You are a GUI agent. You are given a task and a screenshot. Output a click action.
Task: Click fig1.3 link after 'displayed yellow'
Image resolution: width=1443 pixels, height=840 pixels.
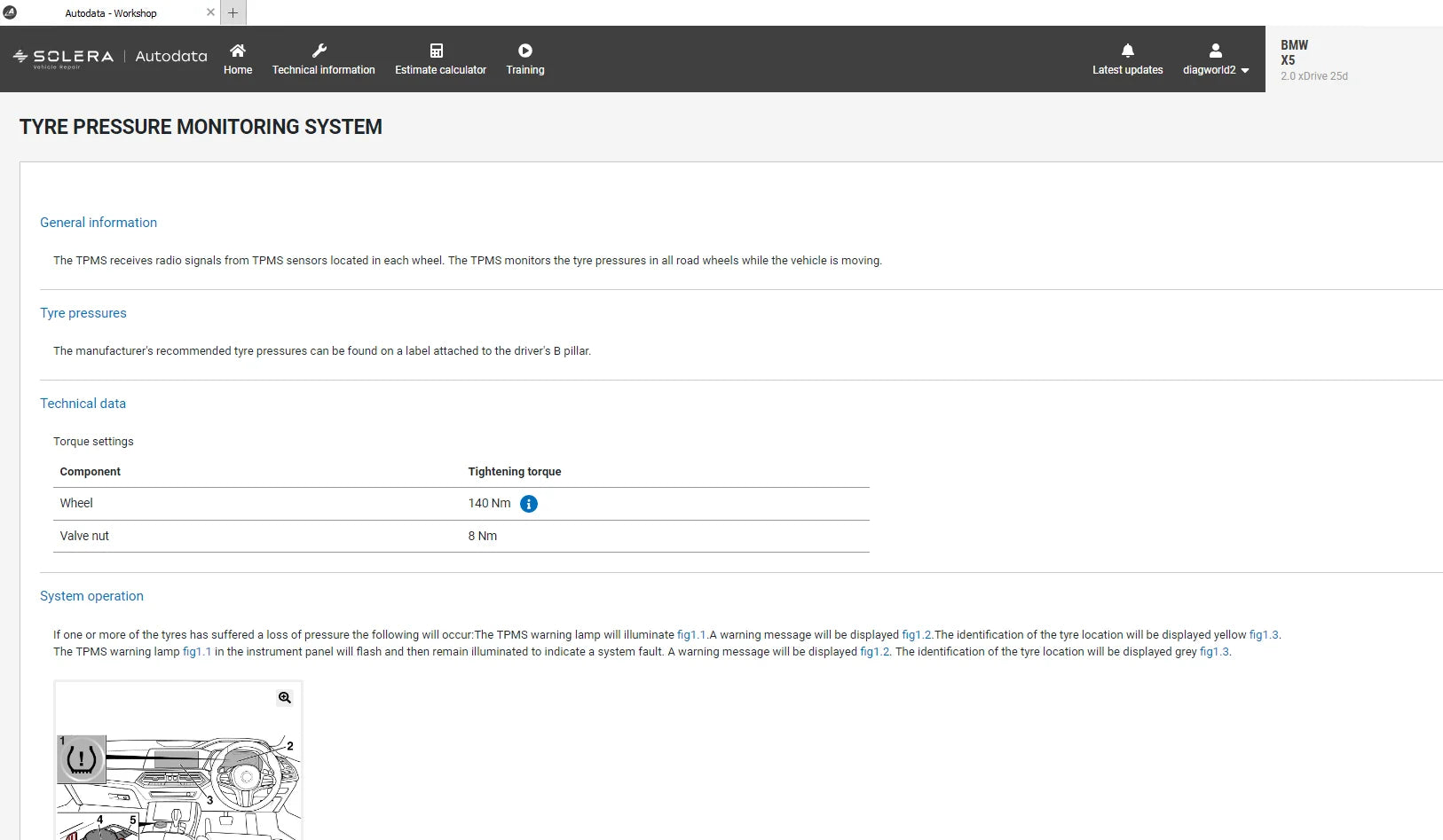point(1264,635)
